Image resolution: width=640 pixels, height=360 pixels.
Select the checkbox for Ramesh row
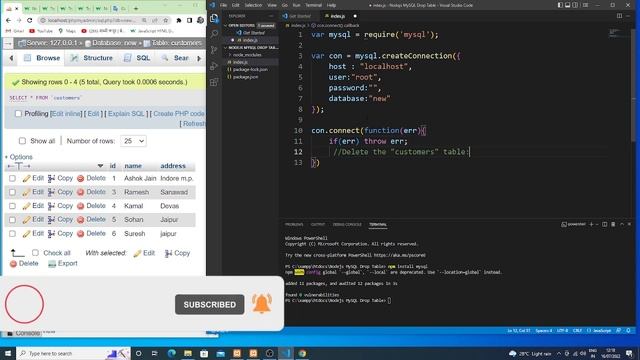(x=12, y=192)
